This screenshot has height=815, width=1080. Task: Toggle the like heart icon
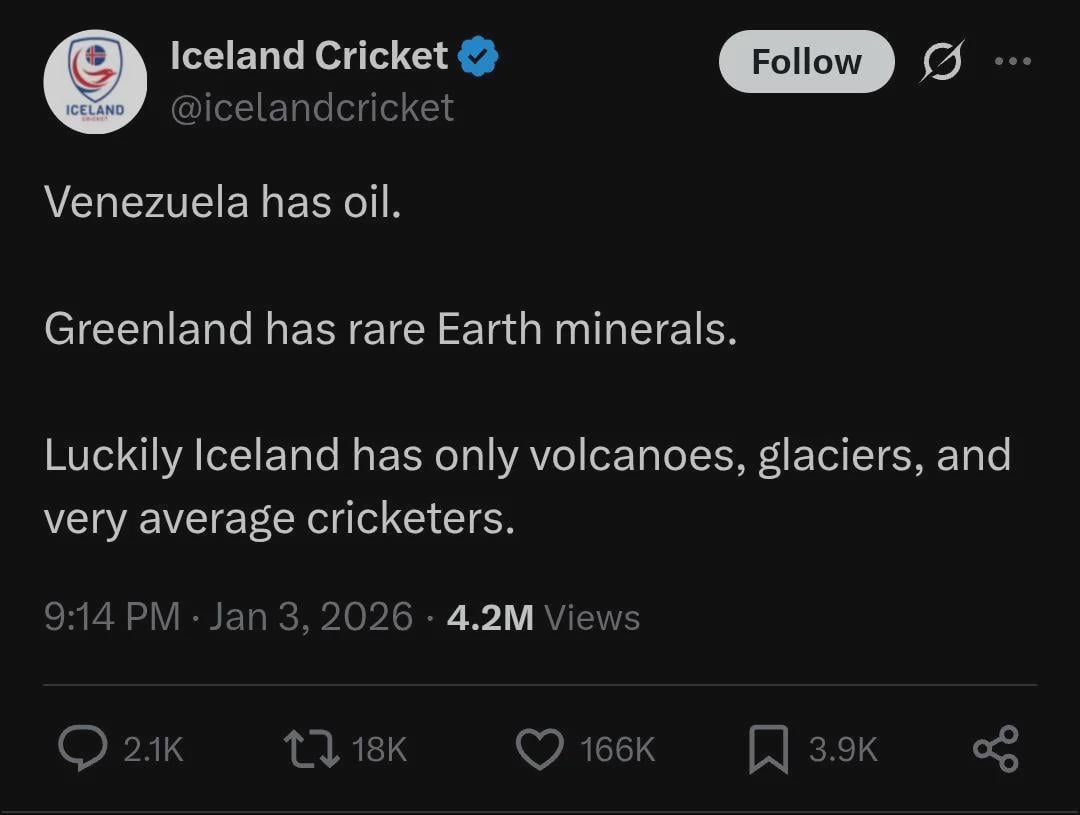[539, 749]
